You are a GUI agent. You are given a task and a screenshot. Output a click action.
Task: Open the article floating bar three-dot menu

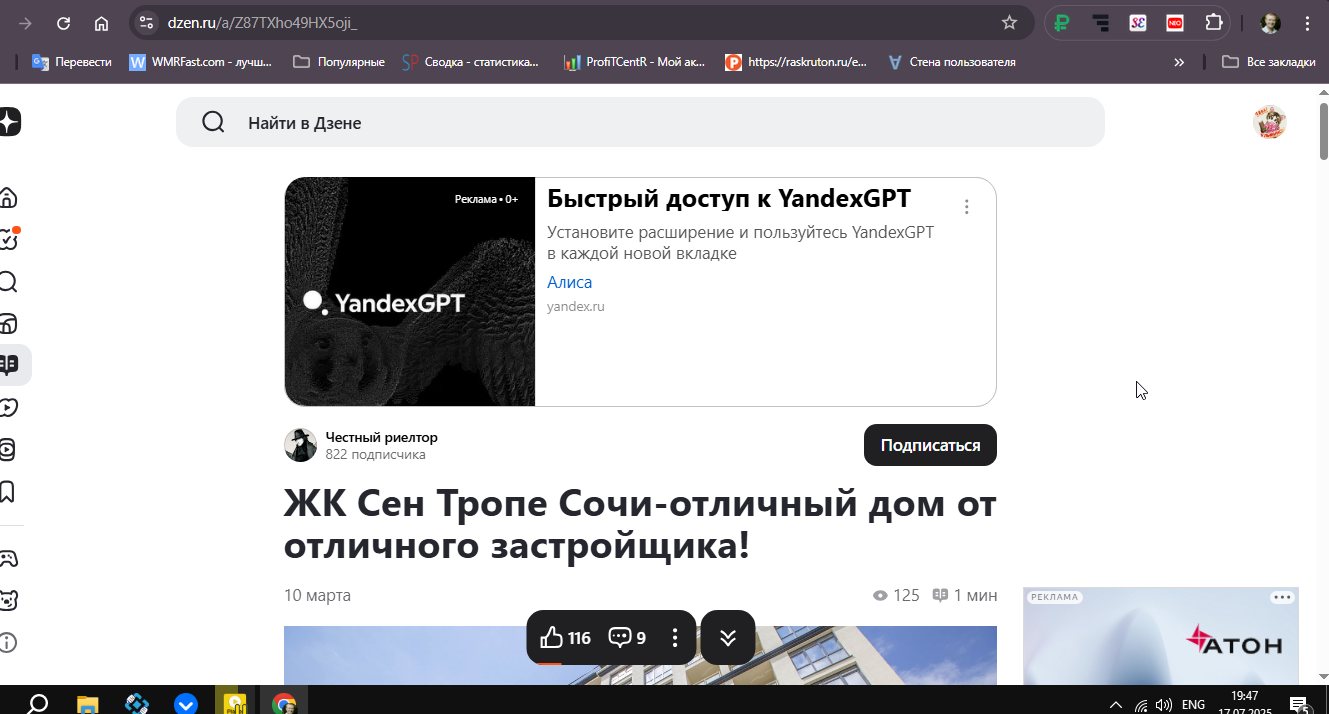click(x=675, y=637)
